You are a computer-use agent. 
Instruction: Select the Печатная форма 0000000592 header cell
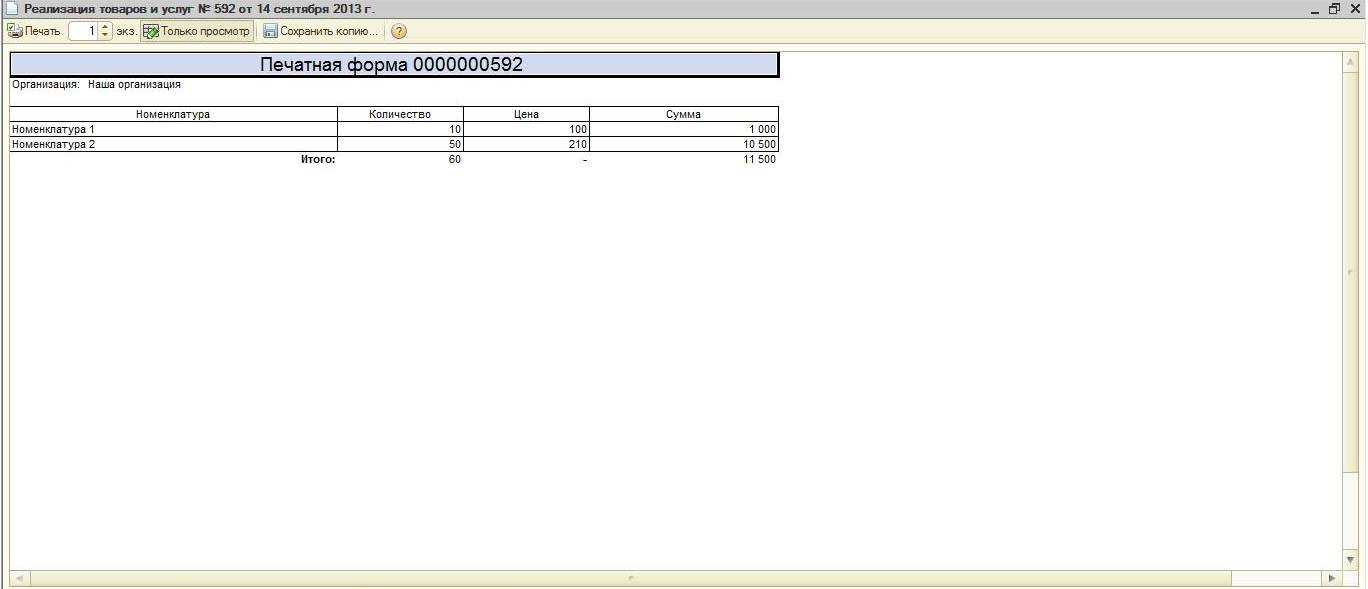click(x=393, y=65)
